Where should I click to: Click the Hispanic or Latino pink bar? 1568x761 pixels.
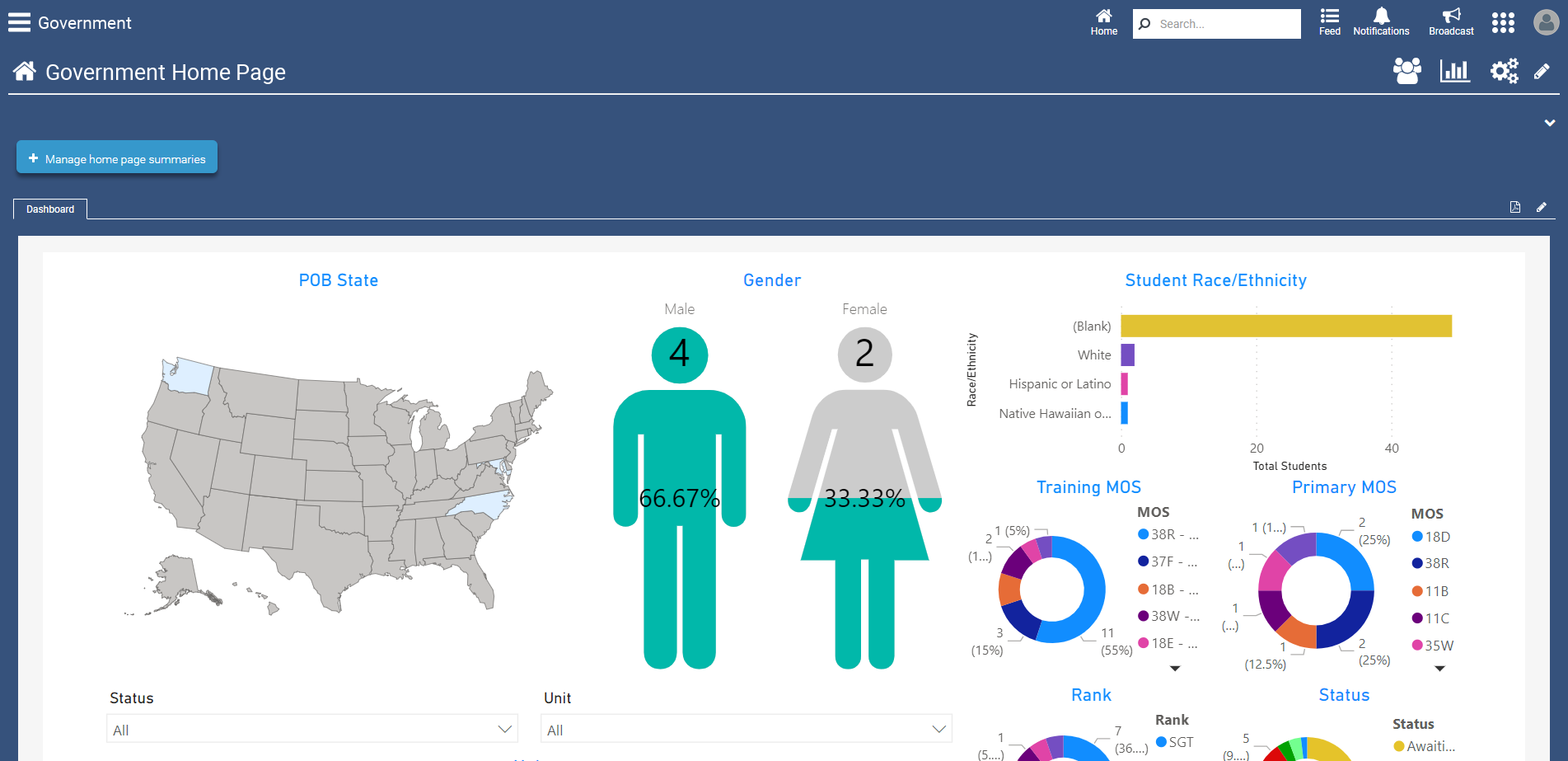click(1124, 383)
